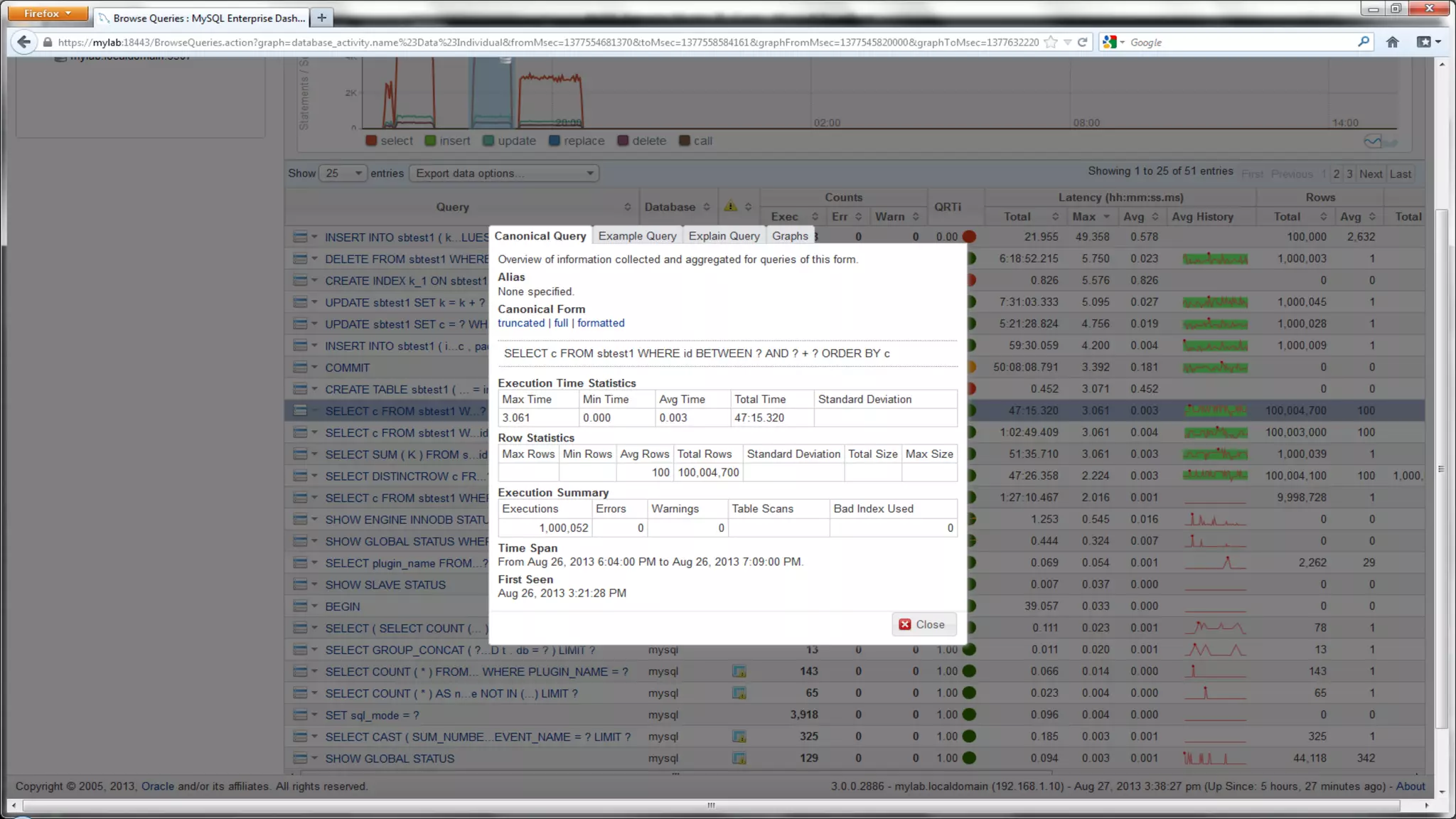Expand row menu arrow for SELECT DISTINCTROW c
Image resolution: width=1456 pixels, height=819 pixels.
(315, 476)
